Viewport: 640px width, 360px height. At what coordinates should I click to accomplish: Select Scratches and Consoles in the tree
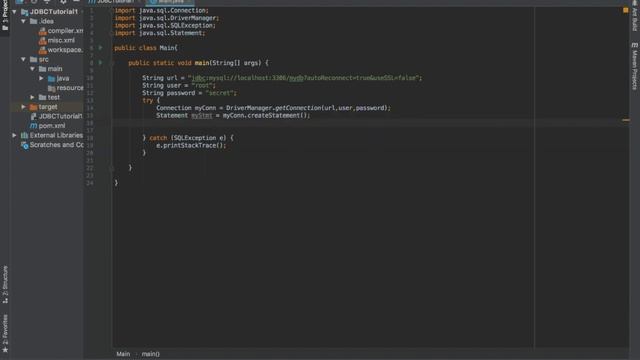click(56, 145)
